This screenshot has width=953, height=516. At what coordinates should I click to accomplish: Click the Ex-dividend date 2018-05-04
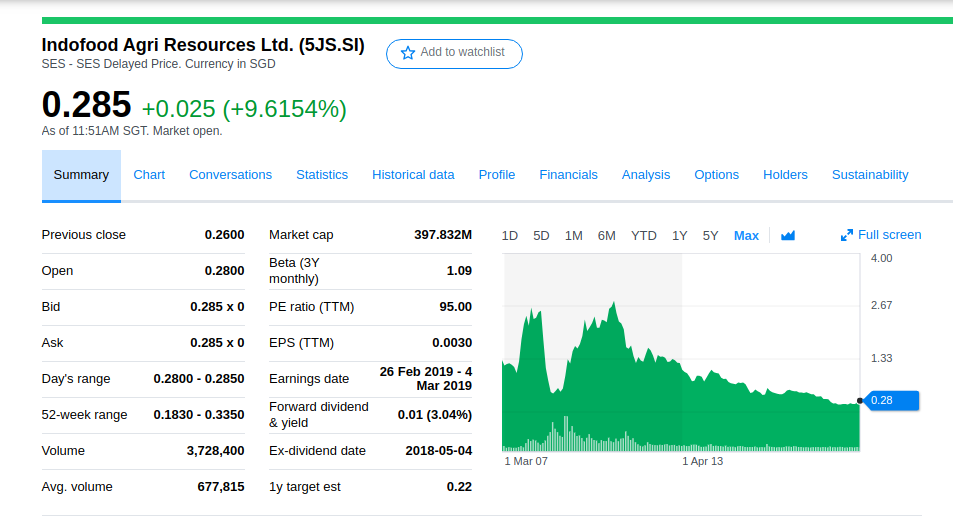click(x=438, y=451)
